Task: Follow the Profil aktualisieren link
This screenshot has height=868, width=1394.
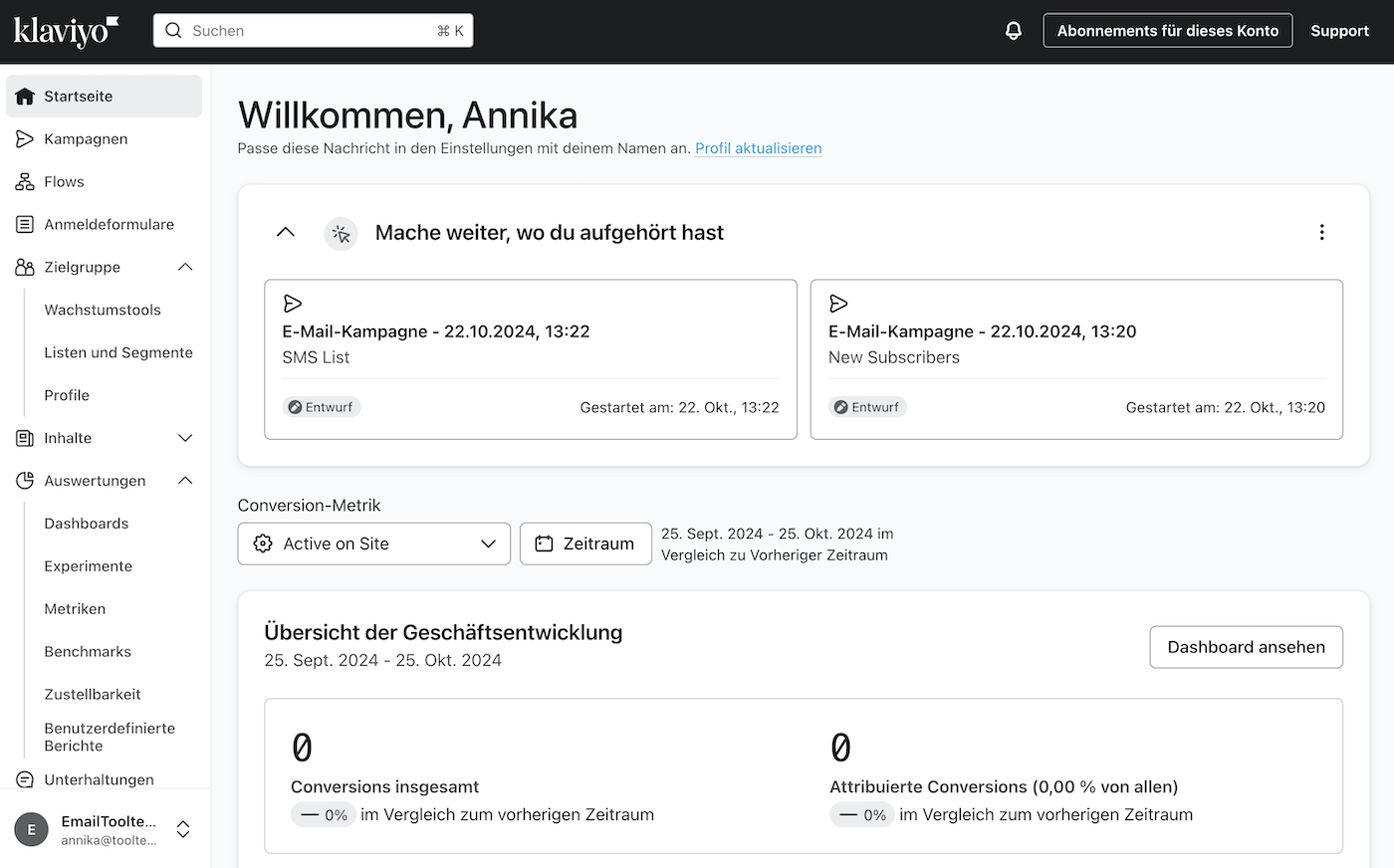Action: pos(759,148)
